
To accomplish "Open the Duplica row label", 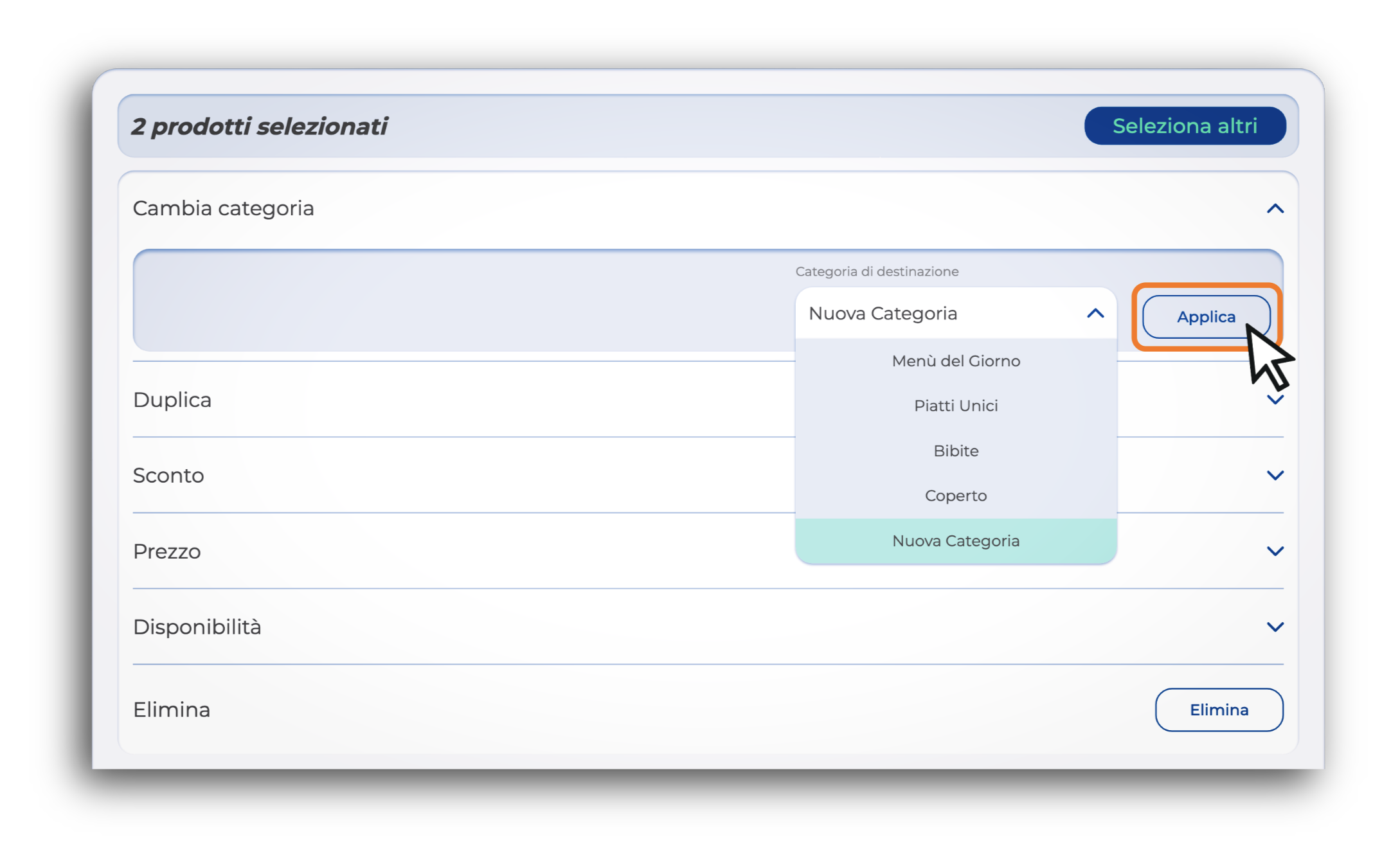I will (172, 400).
